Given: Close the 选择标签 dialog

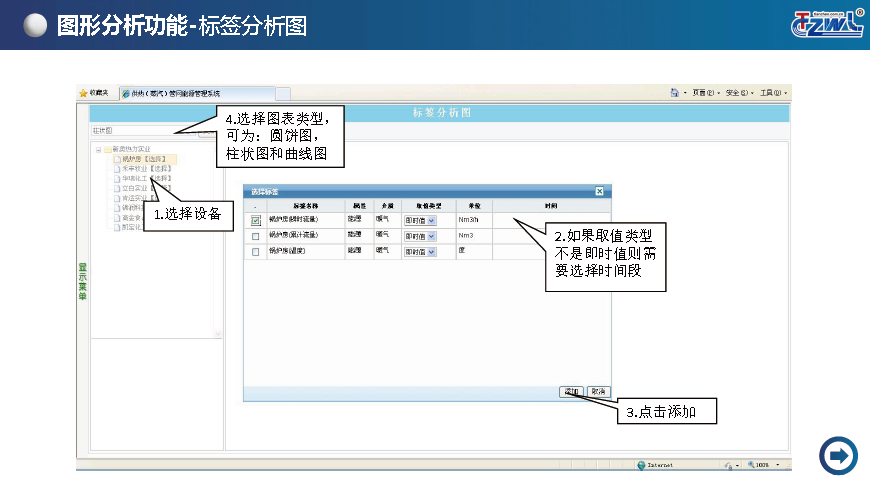Looking at the screenshot, I should click(599, 191).
